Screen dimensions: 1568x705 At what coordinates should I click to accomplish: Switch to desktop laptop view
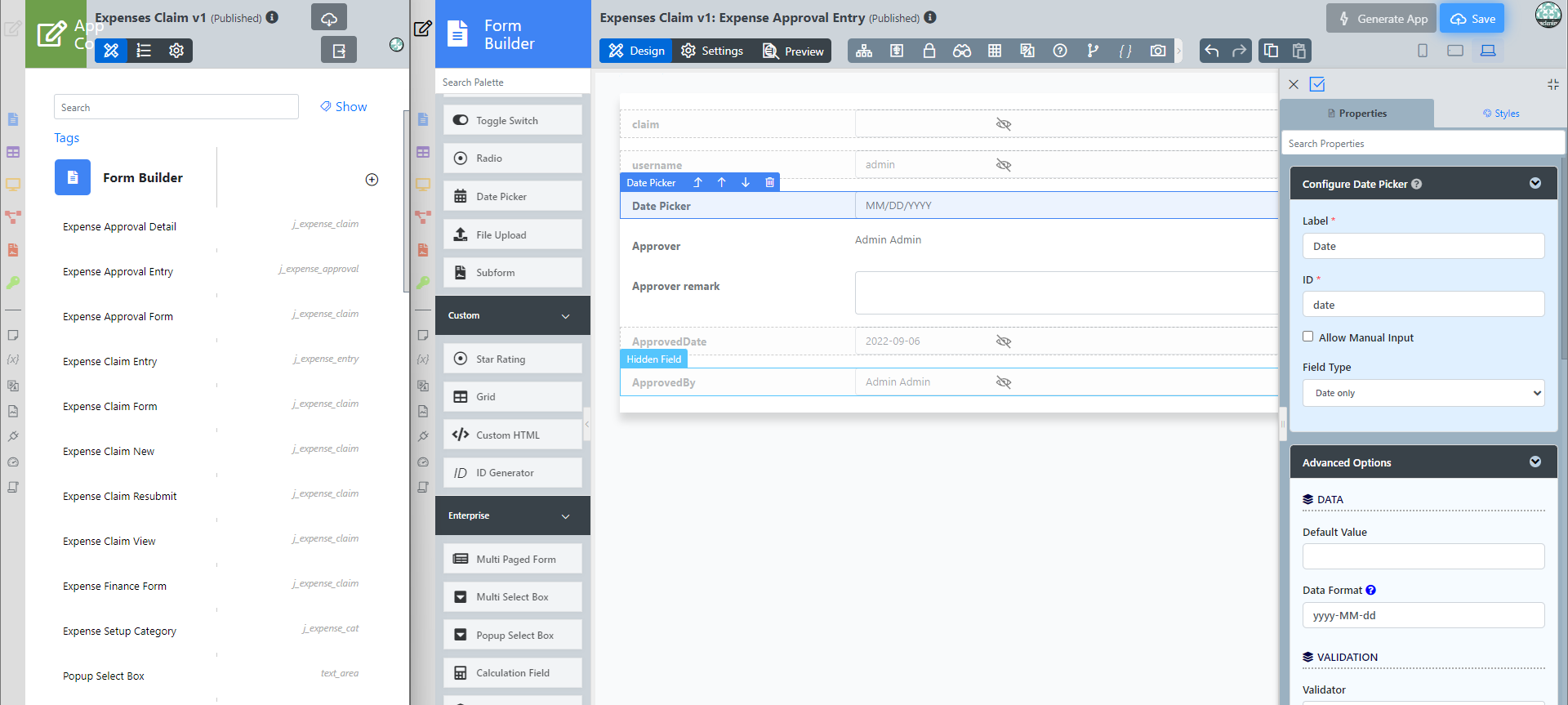[x=1488, y=51]
